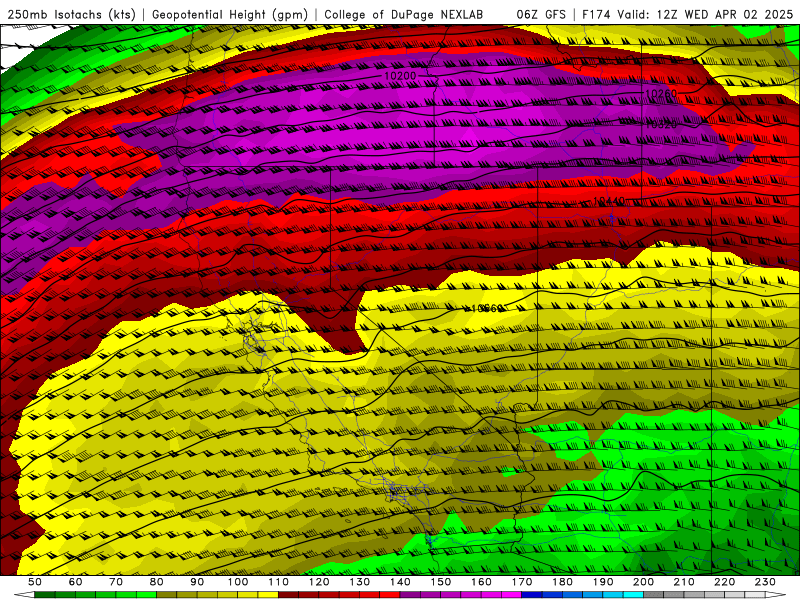Click the '250mb Isotachs (kts)' title text
Screen dimensions: 800x600
pyautogui.click(x=71, y=14)
